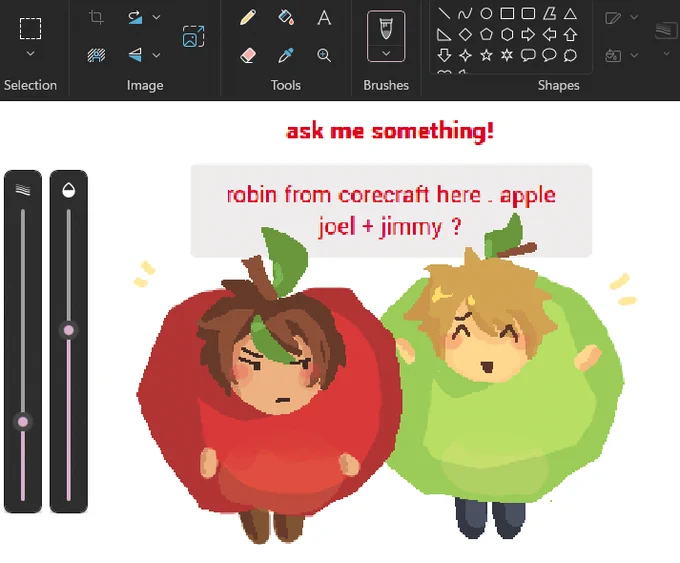Click the 'ask me something!' text on canvas
680x563 pixels.
click(x=390, y=131)
